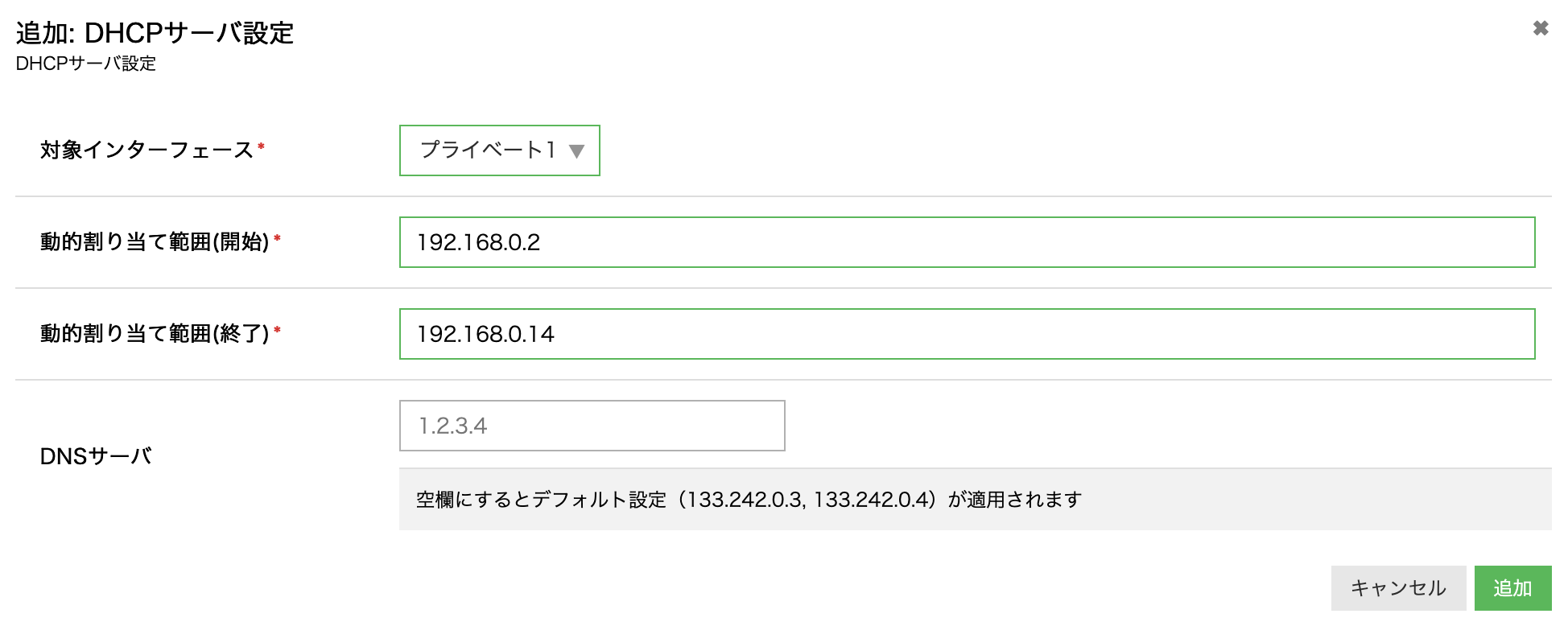The image size is (1568, 626).
Task: Click the 対象インターフェース label
Action: (x=146, y=150)
